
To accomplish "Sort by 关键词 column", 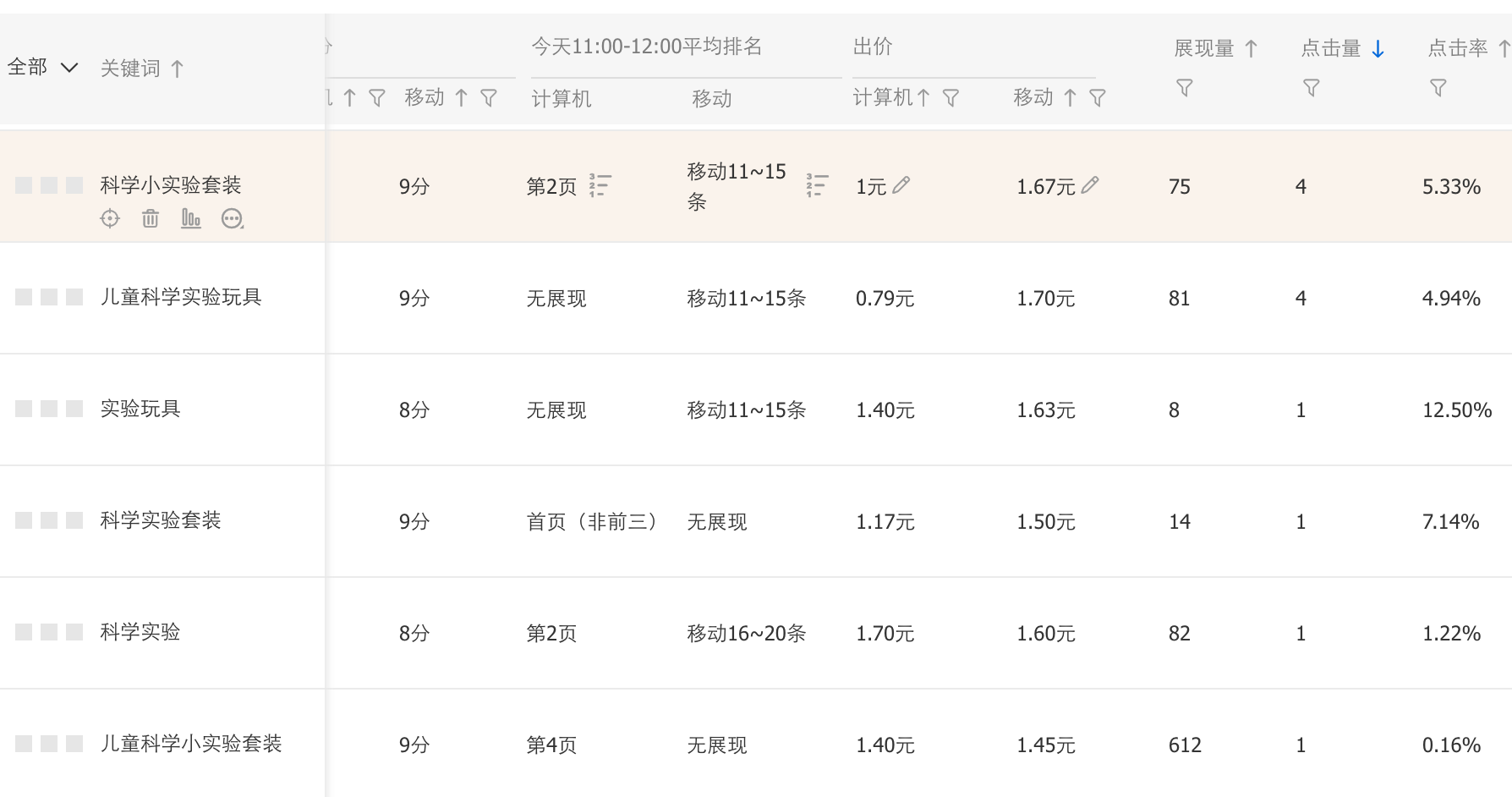I will (x=177, y=69).
